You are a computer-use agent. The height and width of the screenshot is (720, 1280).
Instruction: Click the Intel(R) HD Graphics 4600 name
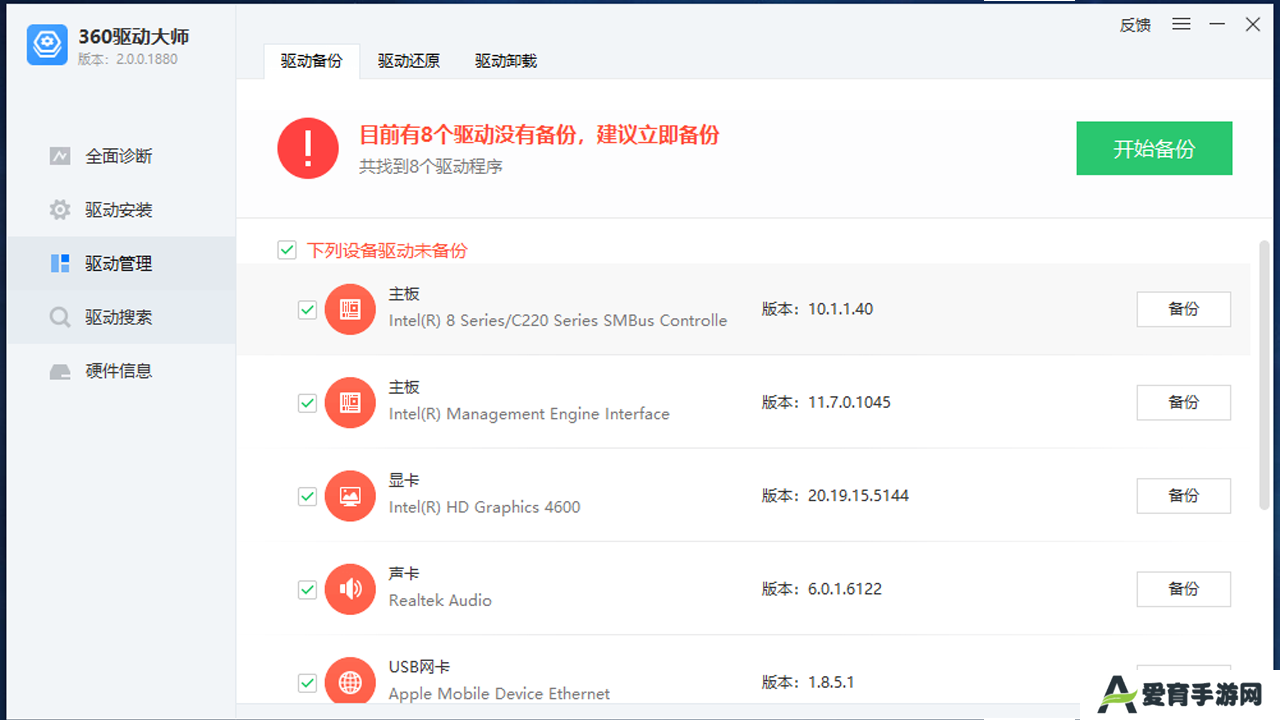click(484, 507)
